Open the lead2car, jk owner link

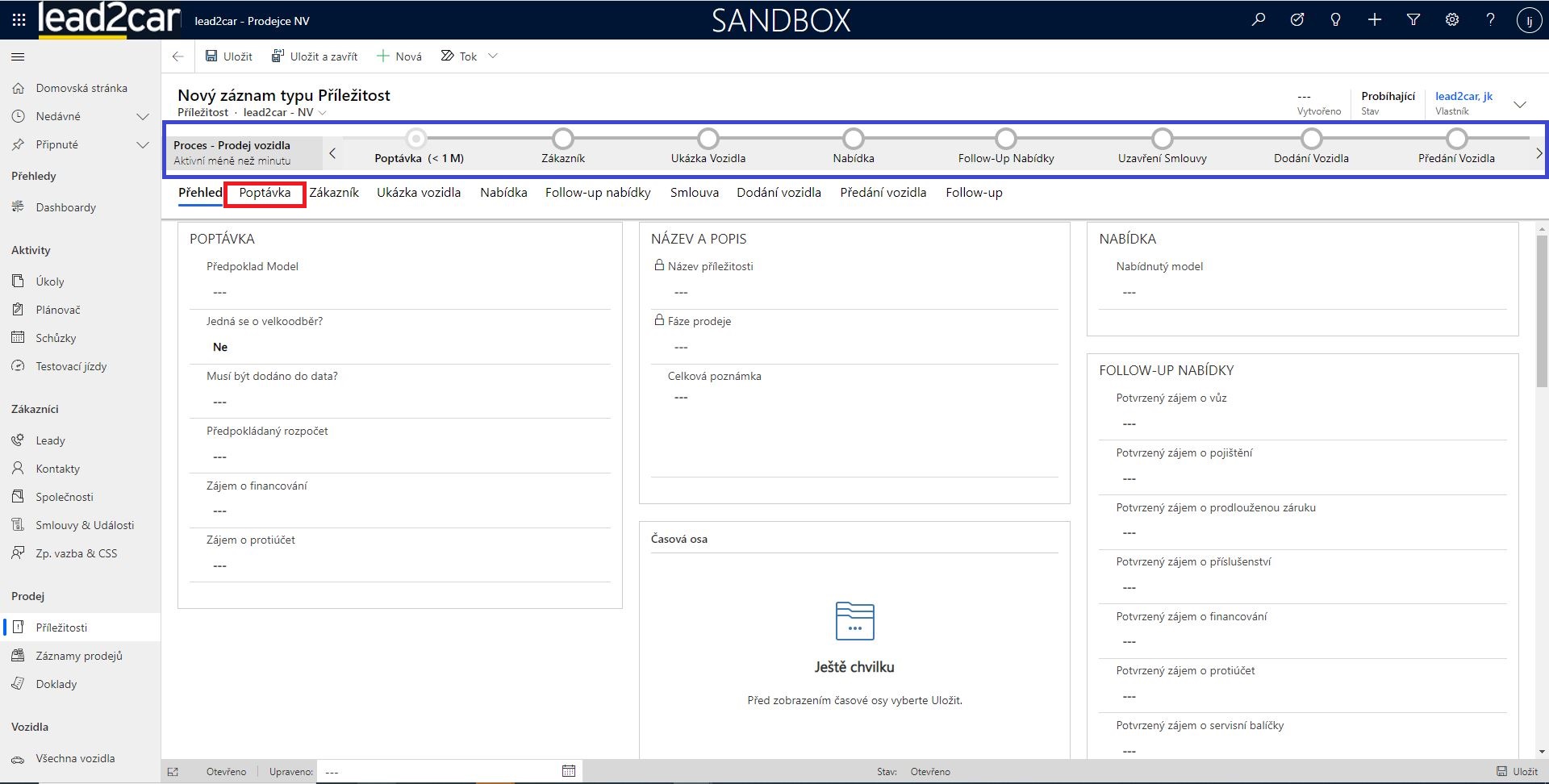point(1463,96)
